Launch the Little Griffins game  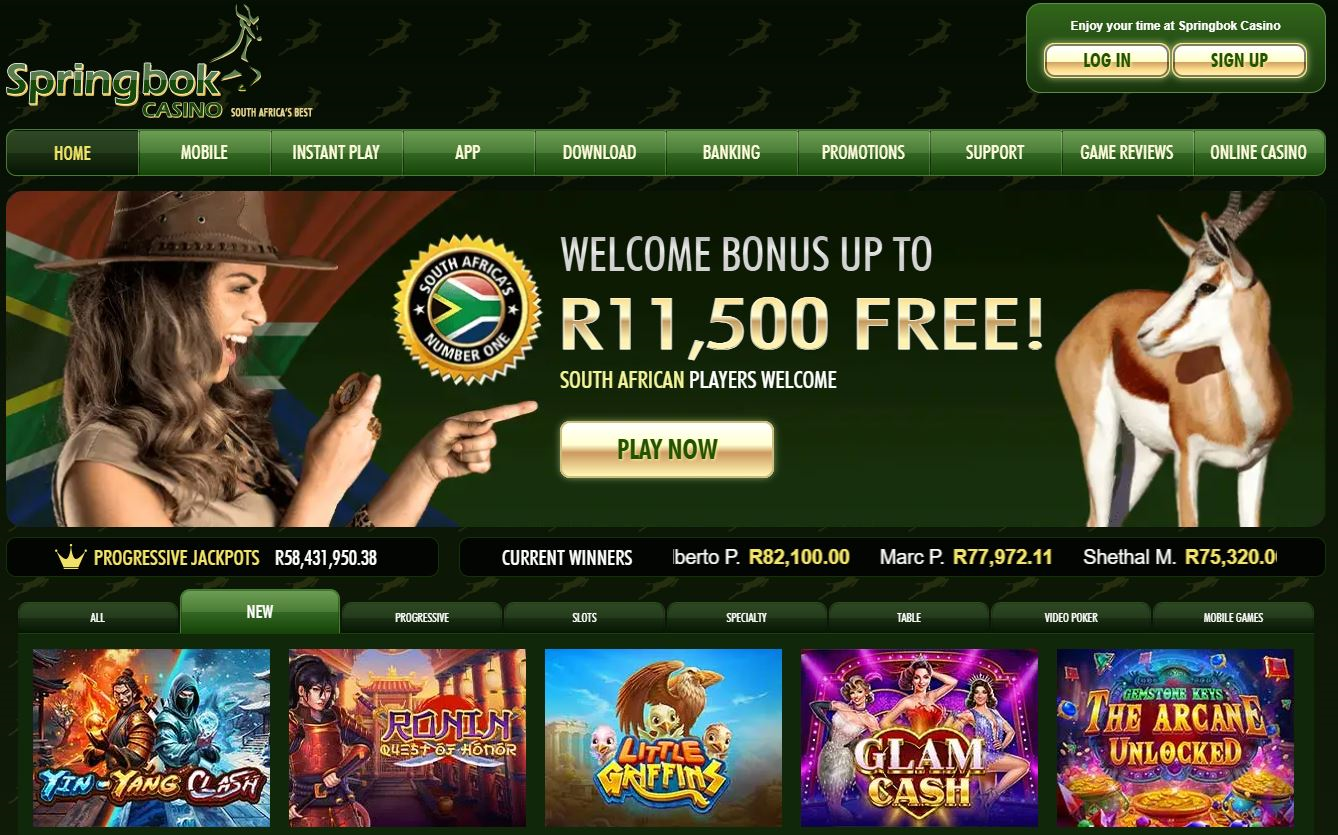(x=663, y=738)
